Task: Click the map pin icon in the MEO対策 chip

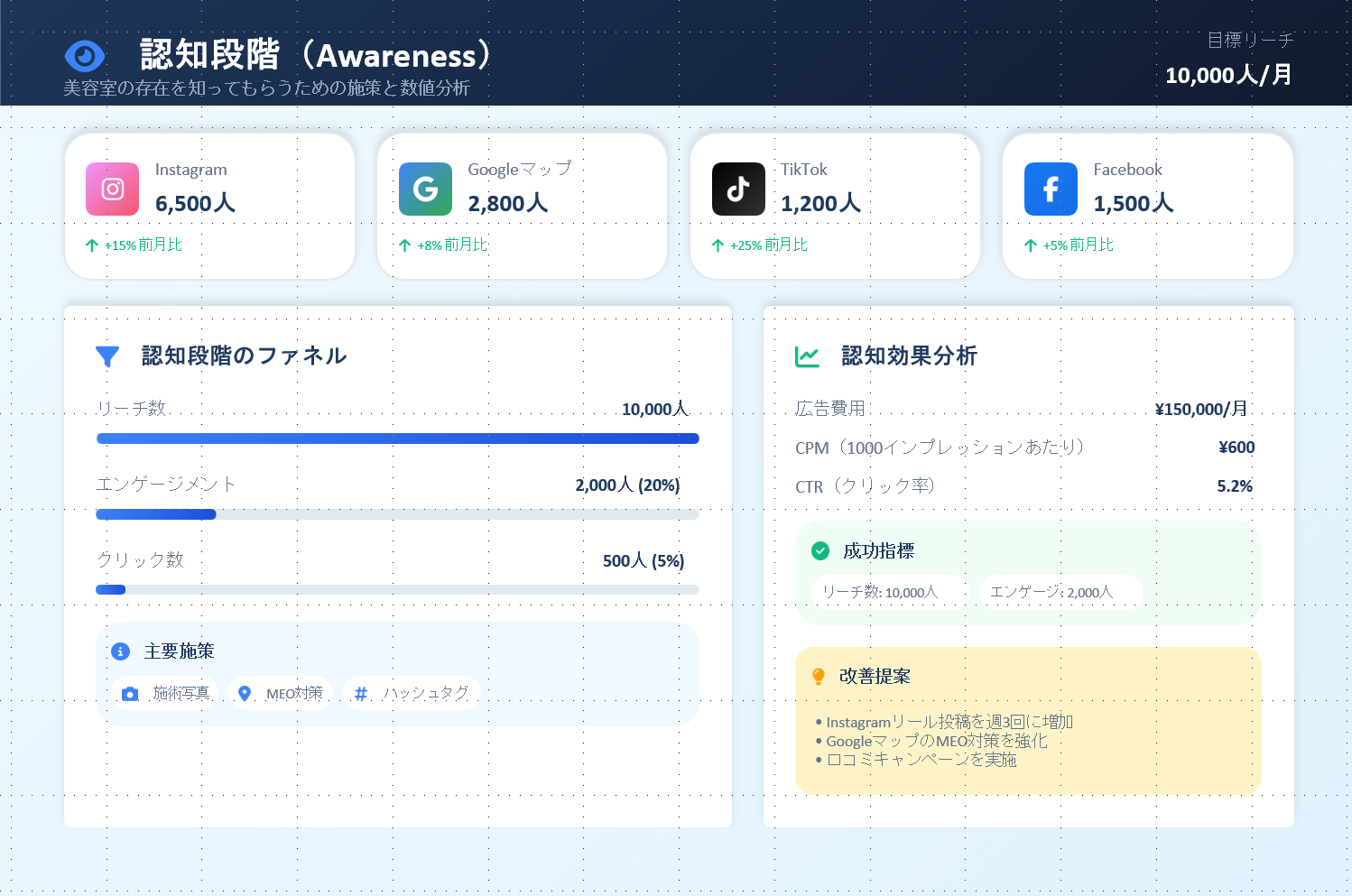Action: click(x=244, y=694)
